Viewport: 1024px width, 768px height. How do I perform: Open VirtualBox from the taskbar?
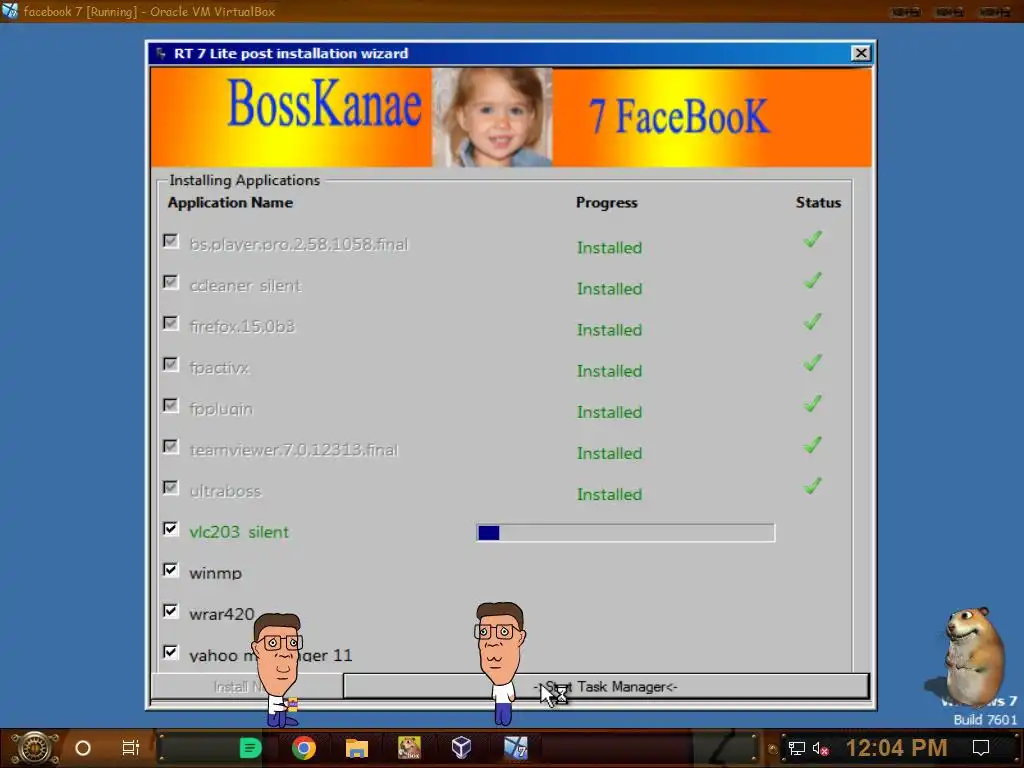(x=462, y=748)
